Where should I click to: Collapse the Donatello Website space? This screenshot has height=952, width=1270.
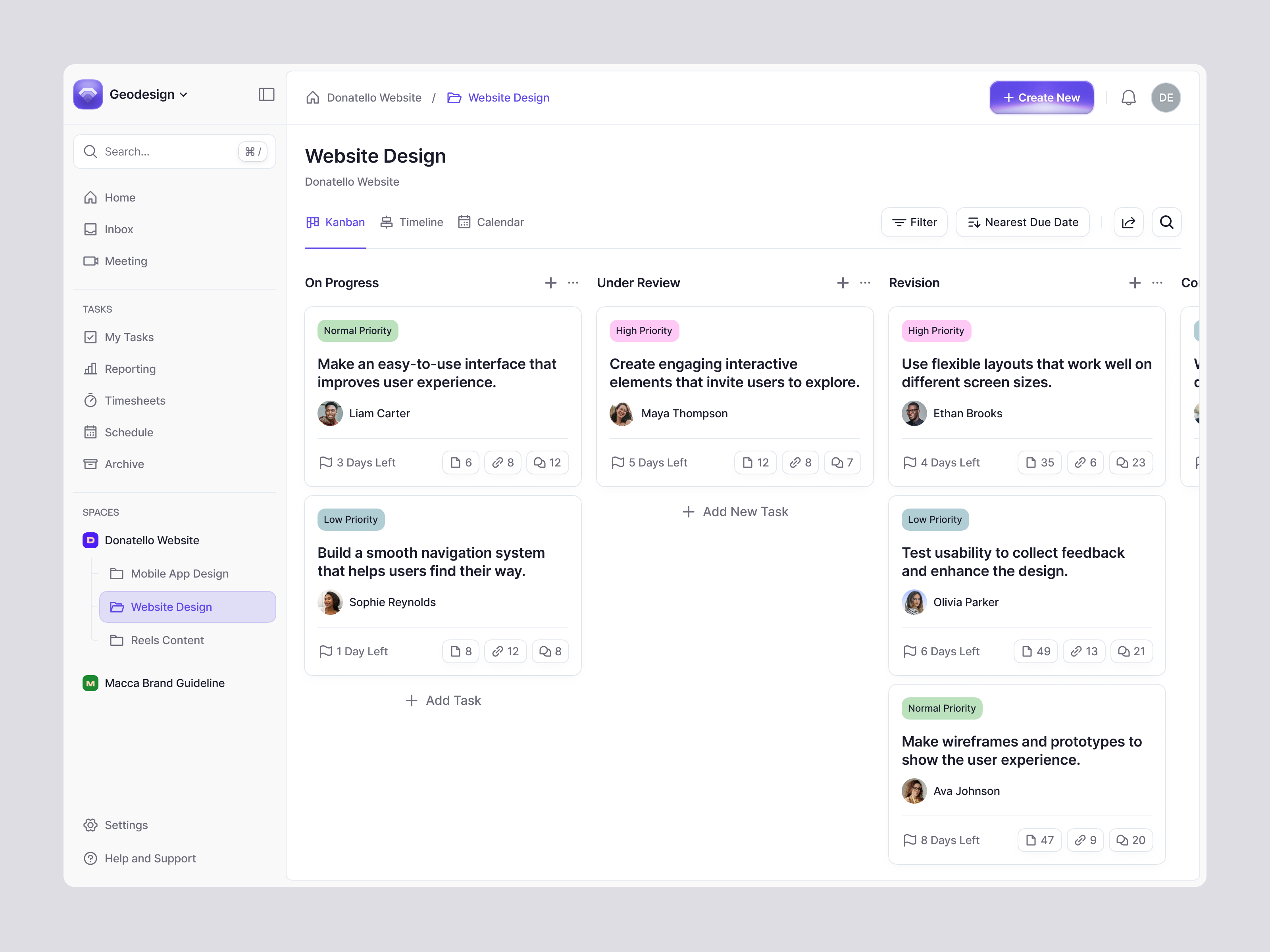(x=152, y=540)
